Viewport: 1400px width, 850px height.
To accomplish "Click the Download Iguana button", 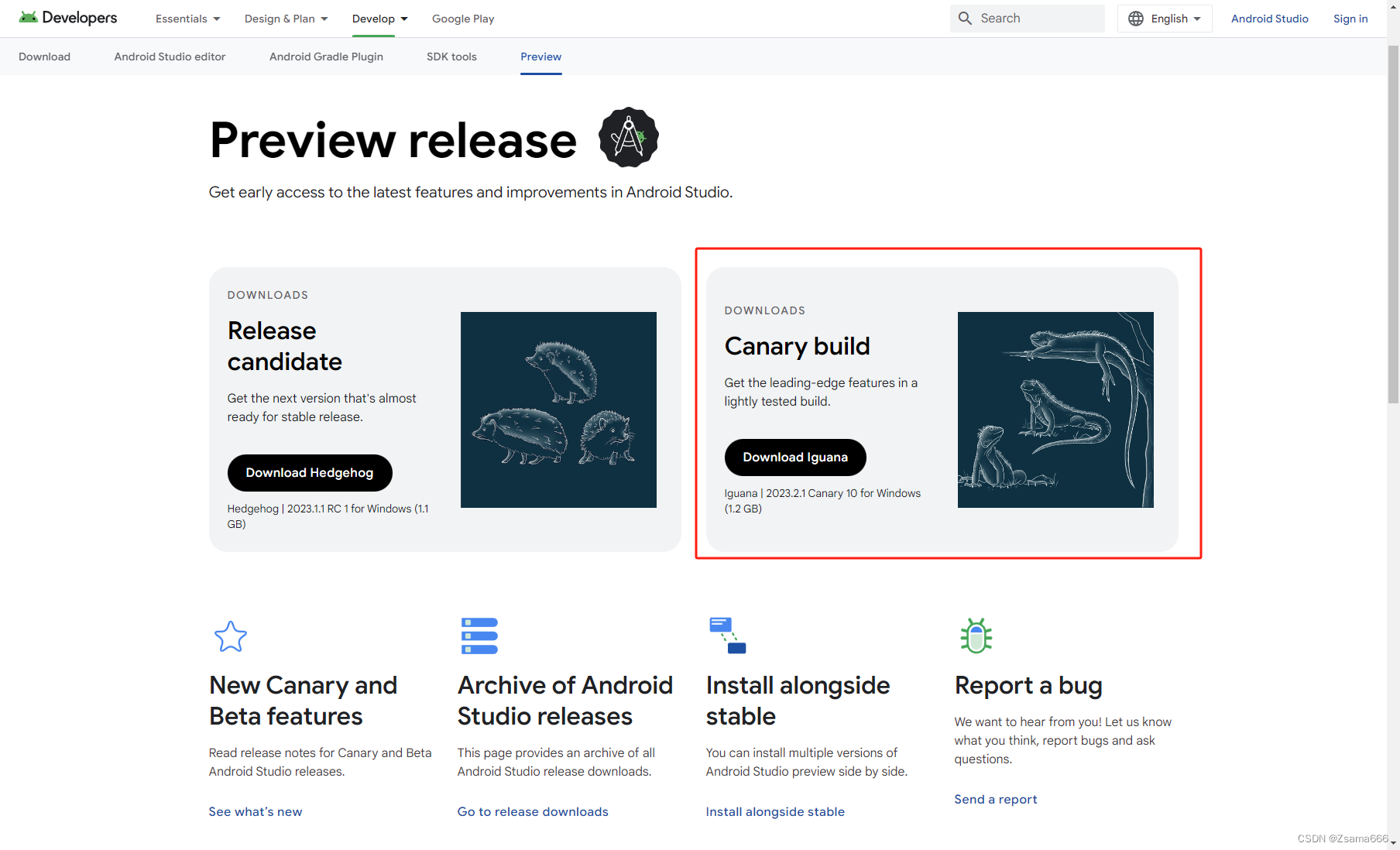I will 795,458.
